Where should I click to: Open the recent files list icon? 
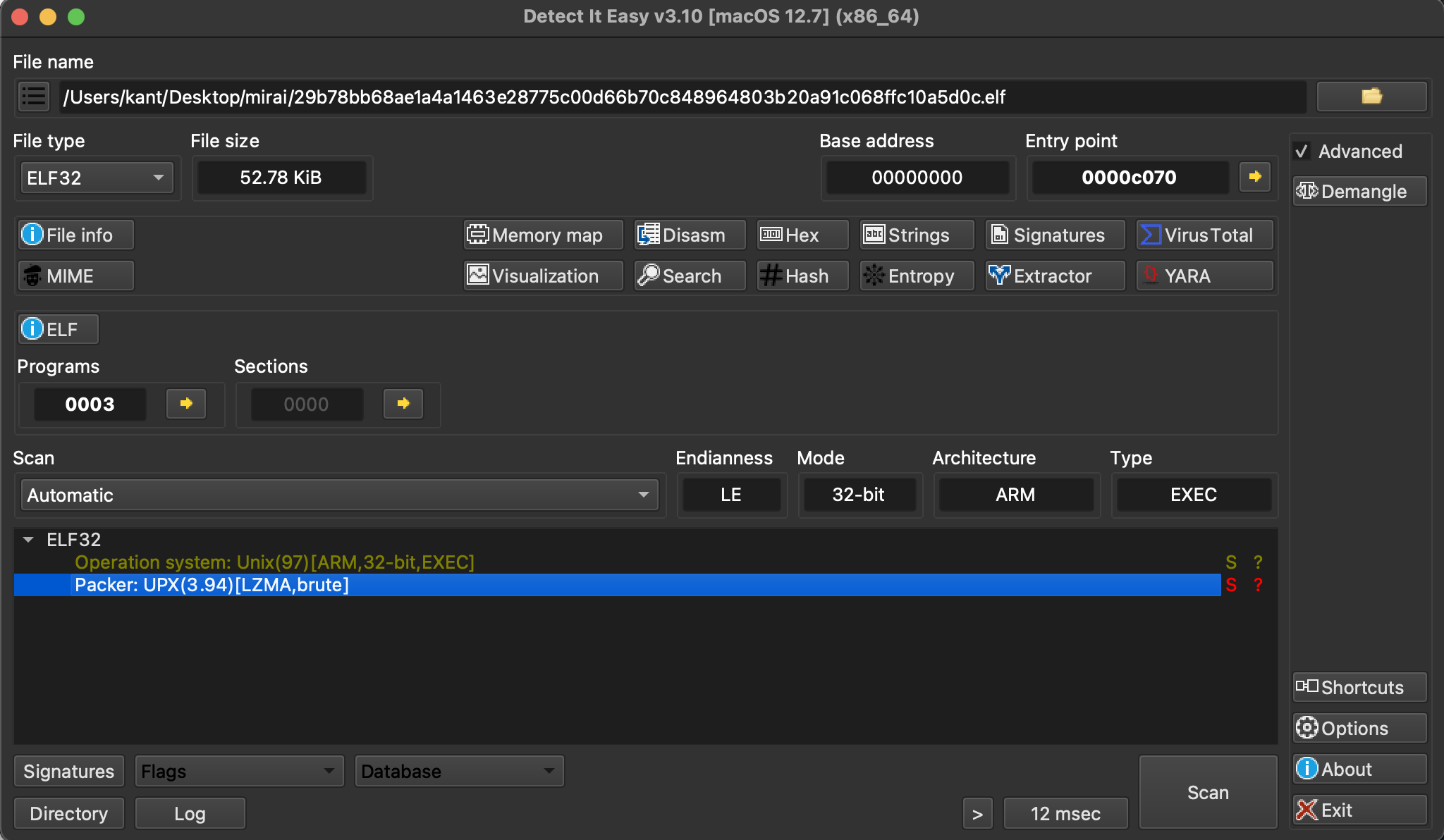point(33,97)
